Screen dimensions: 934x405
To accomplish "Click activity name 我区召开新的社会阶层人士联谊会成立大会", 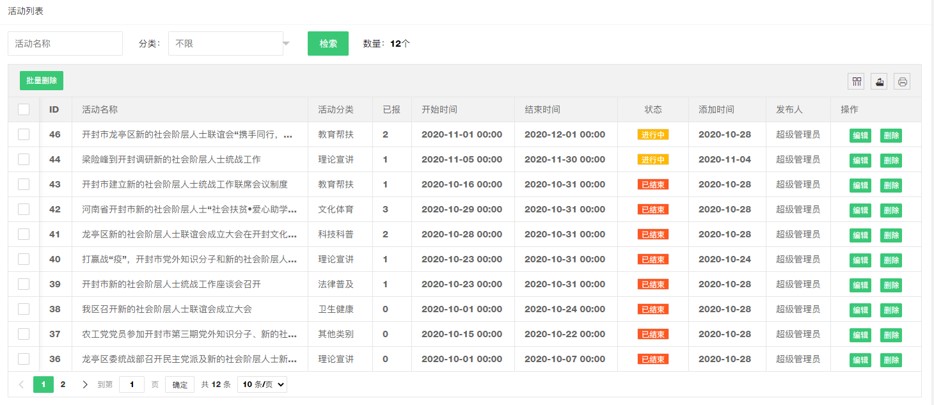I will click(x=167, y=309).
